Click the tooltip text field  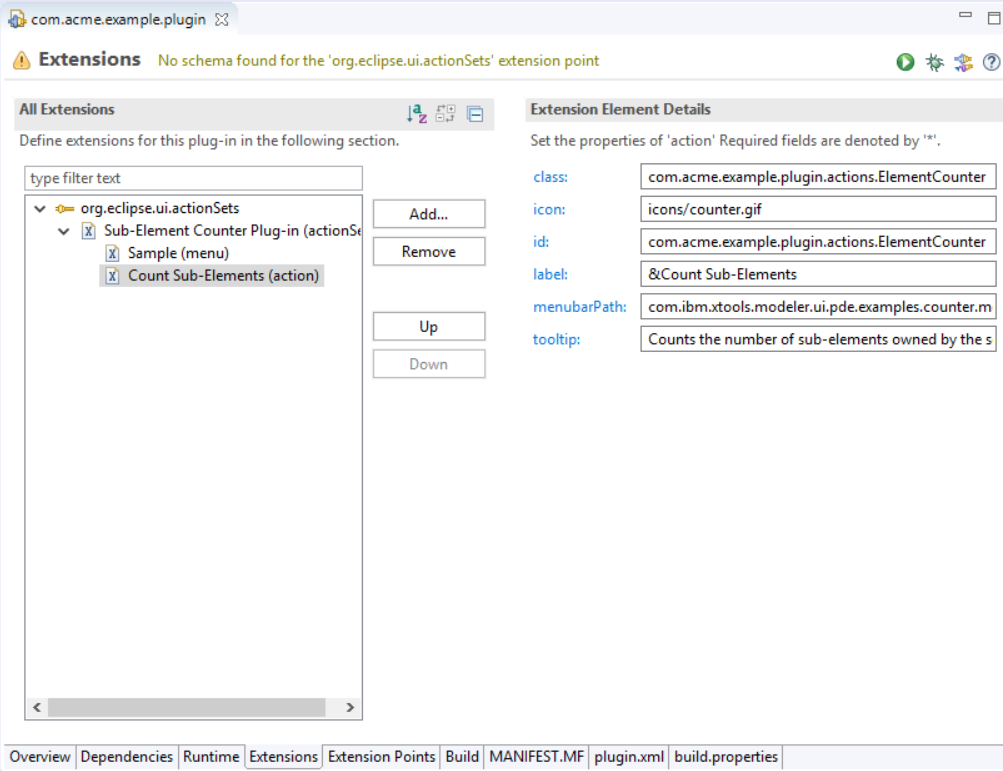818,340
